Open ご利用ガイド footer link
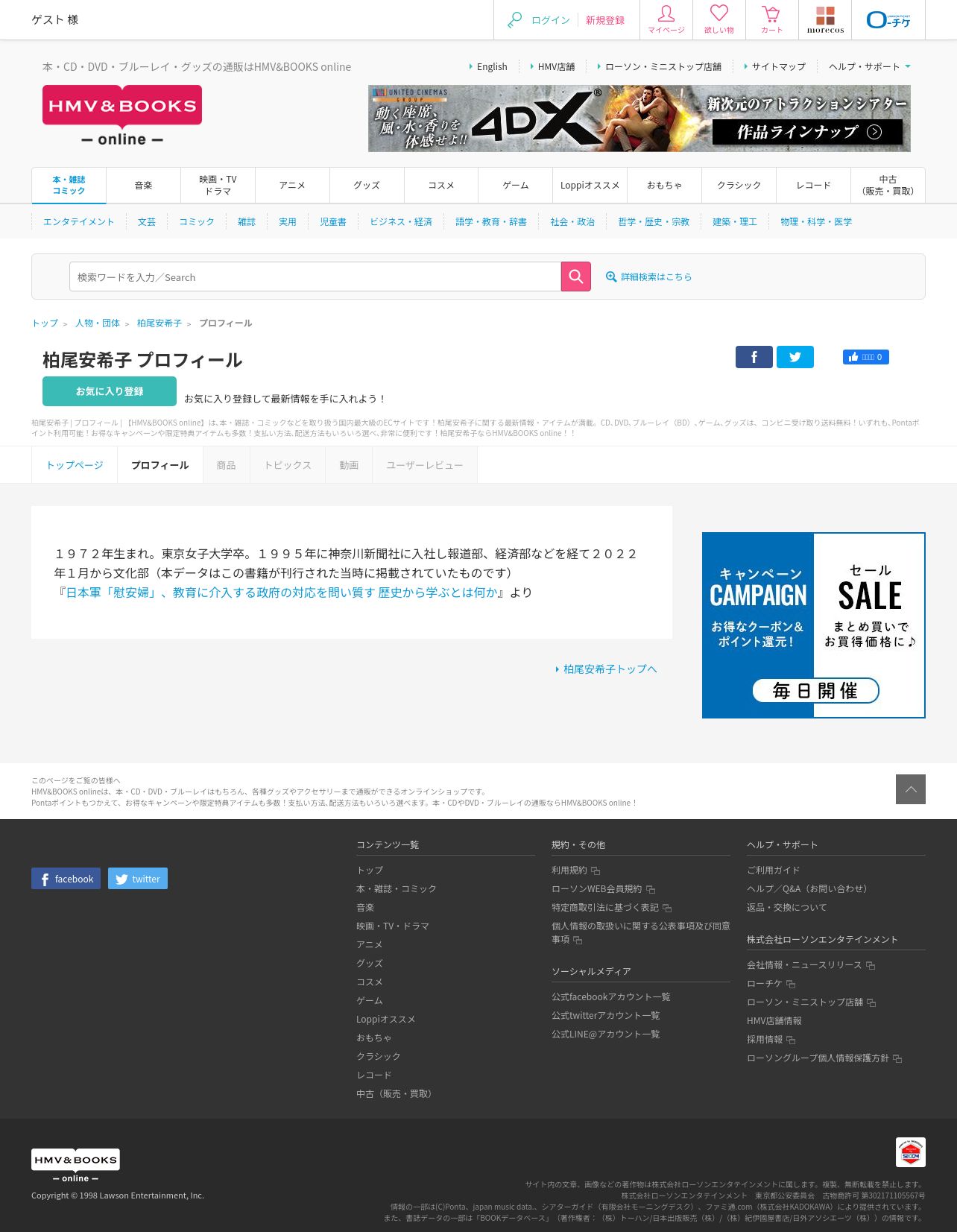Viewport: 957px width, 1232px height. click(x=774, y=870)
